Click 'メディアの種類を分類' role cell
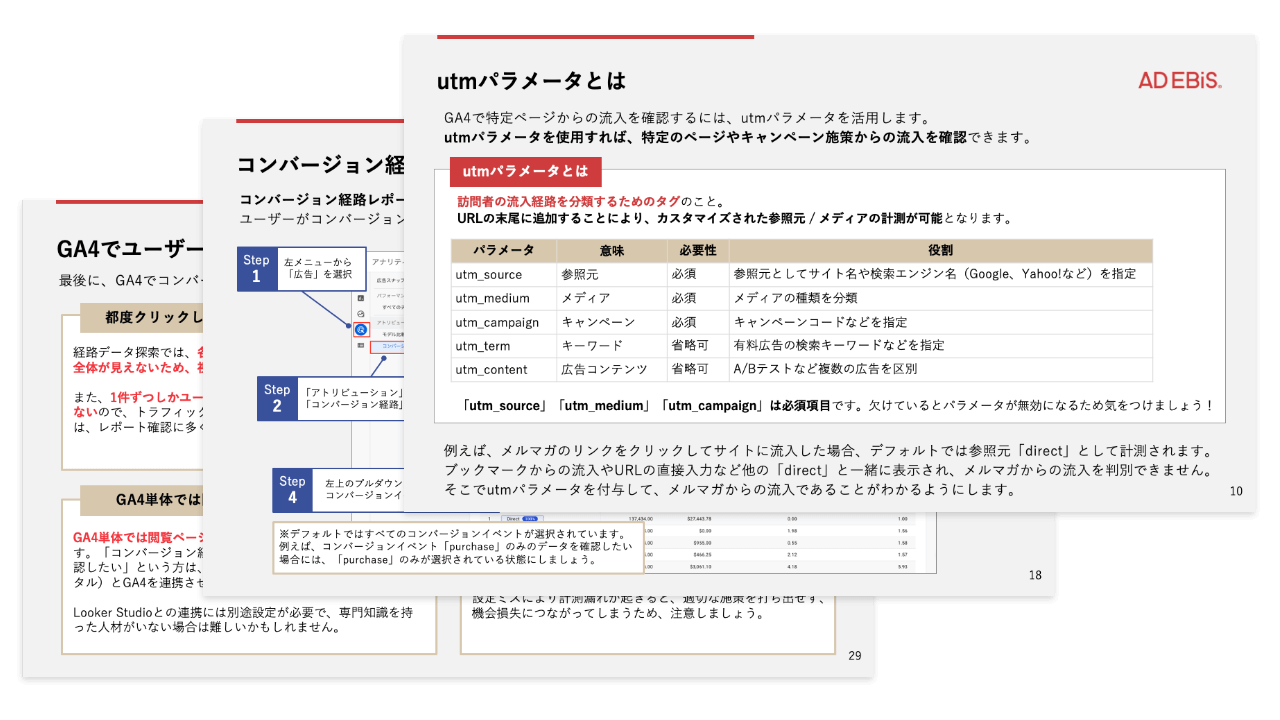Screen dimensions: 1280x720 (x=940, y=298)
